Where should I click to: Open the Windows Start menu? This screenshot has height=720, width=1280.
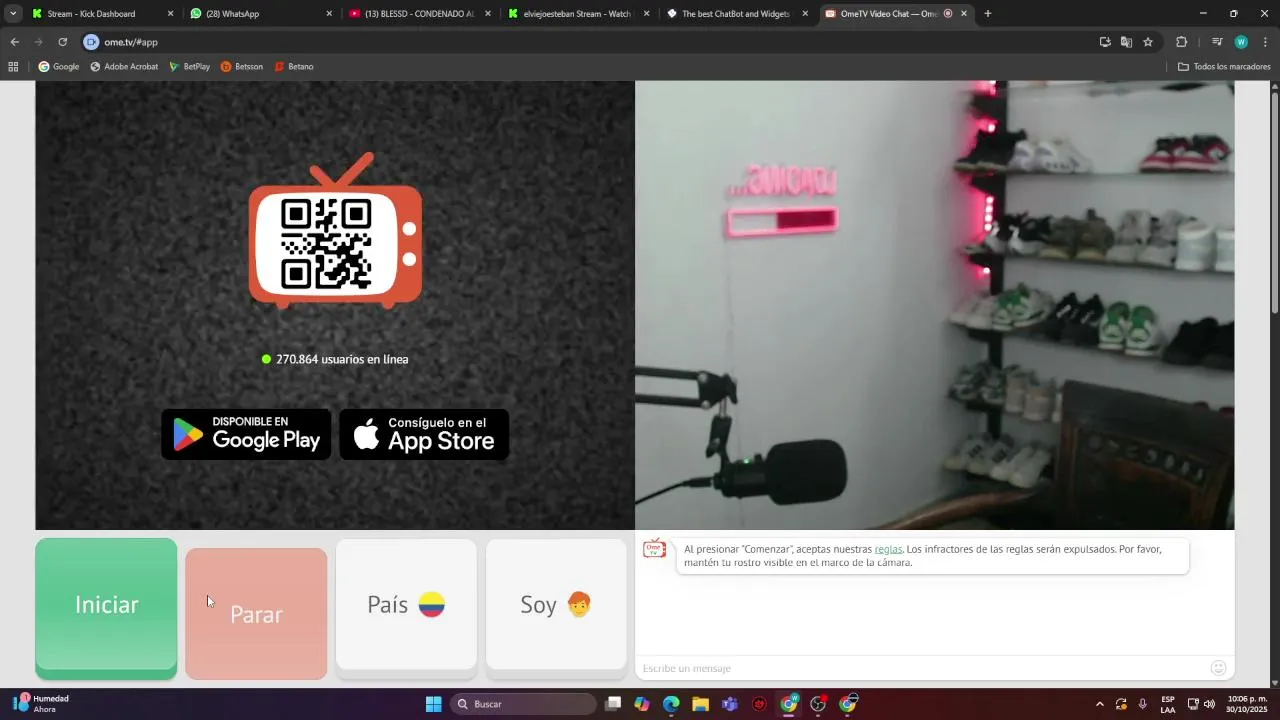pyautogui.click(x=433, y=704)
